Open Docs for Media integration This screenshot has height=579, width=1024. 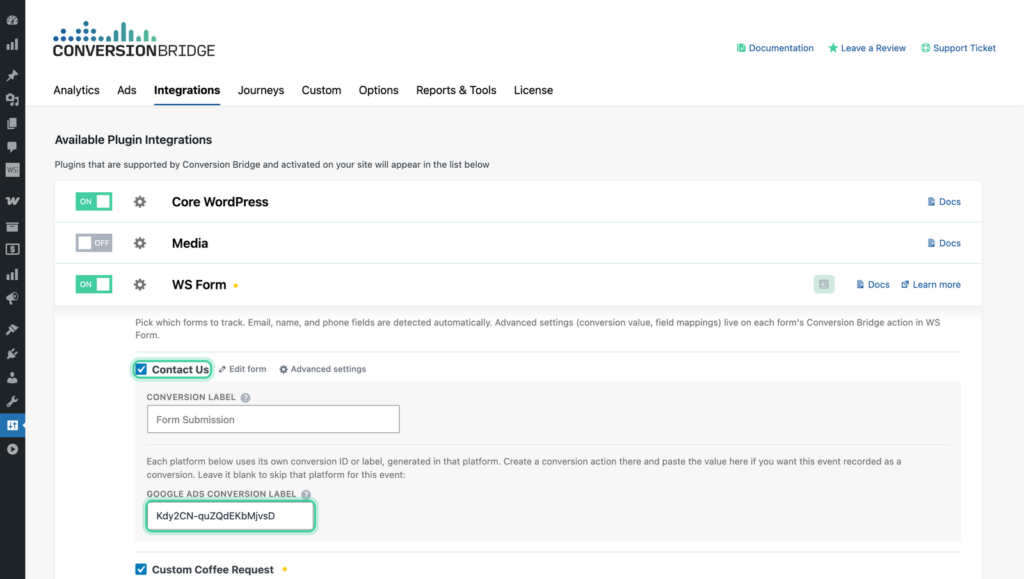944,243
